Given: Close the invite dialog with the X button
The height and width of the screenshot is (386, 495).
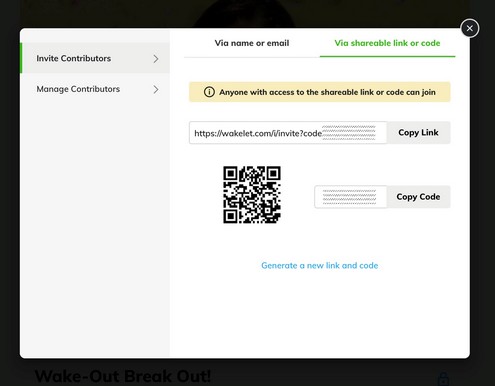Looking at the screenshot, I should coord(470,28).
